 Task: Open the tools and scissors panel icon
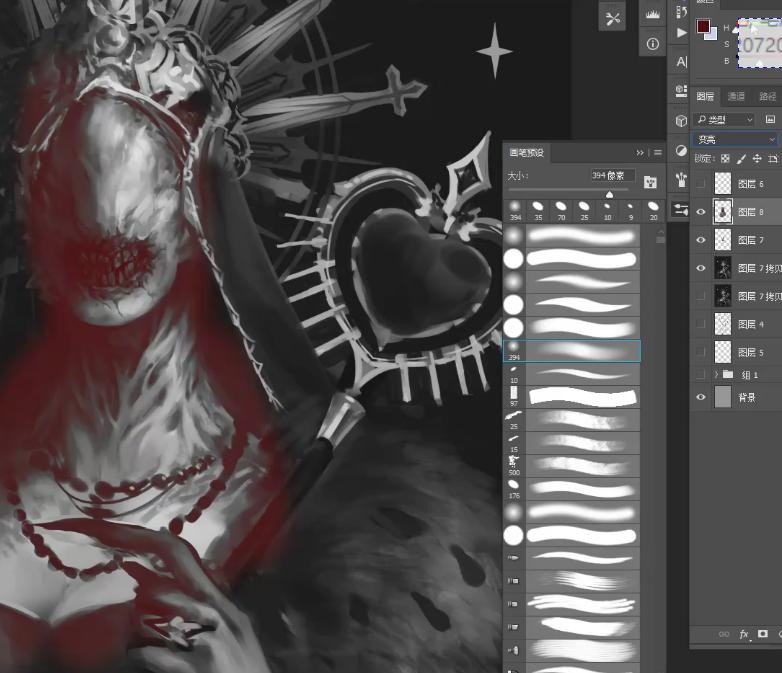point(612,17)
